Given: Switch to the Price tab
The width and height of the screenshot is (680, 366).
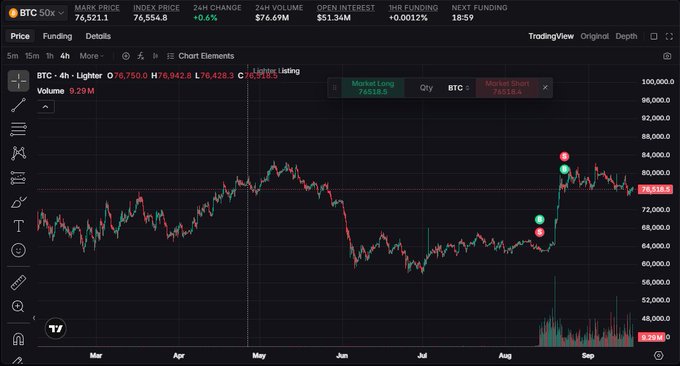Looking at the screenshot, I should (x=20, y=36).
